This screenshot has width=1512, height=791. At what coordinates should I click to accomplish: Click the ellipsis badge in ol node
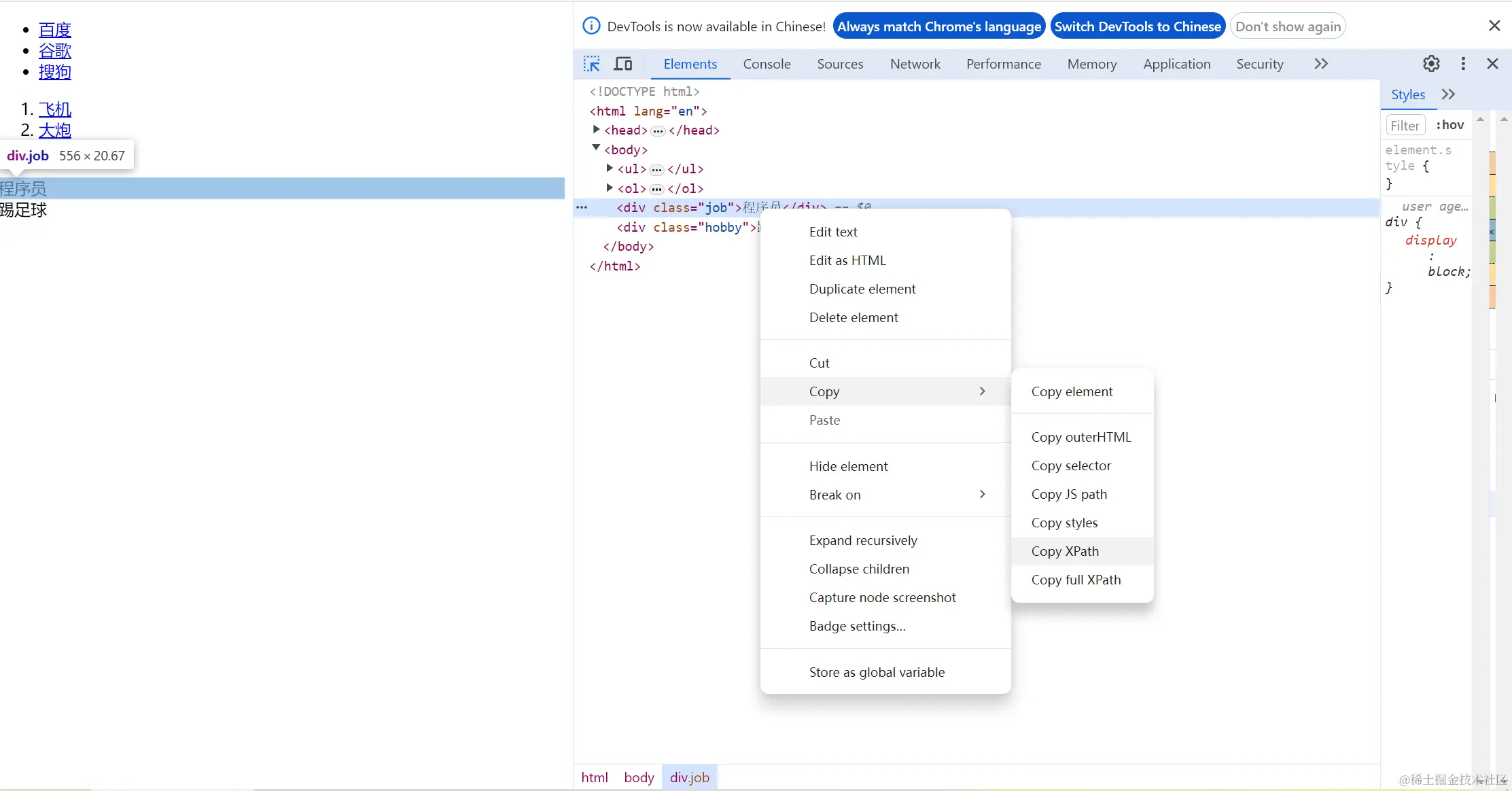click(x=656, y=189)
